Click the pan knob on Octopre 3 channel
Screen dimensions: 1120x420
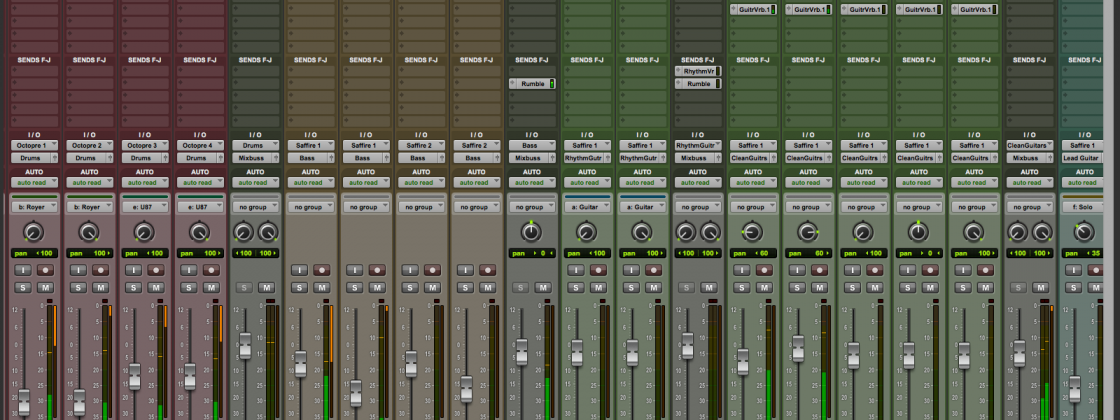[144, 232]
